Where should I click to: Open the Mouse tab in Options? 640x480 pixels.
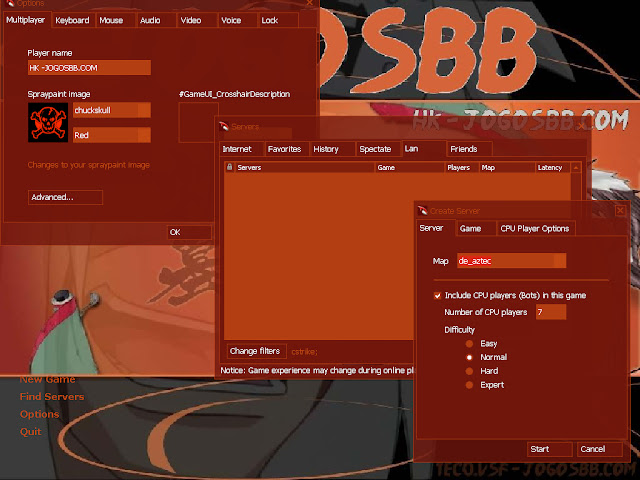pyautogui.click(x=115, y=20)
